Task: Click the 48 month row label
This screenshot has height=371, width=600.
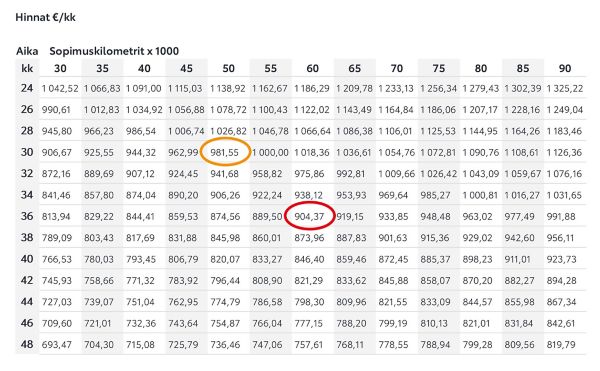Action: pyautogui.click(x=27, y=344)
